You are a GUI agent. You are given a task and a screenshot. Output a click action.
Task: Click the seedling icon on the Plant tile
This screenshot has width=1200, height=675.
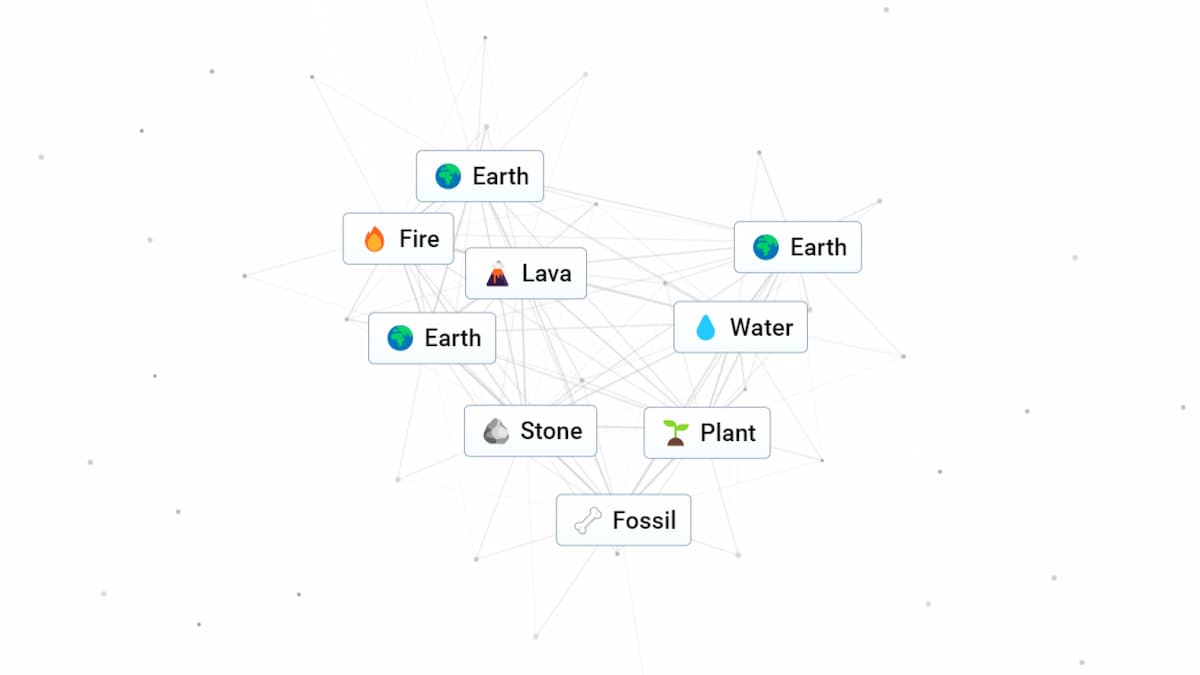point(676,433)
